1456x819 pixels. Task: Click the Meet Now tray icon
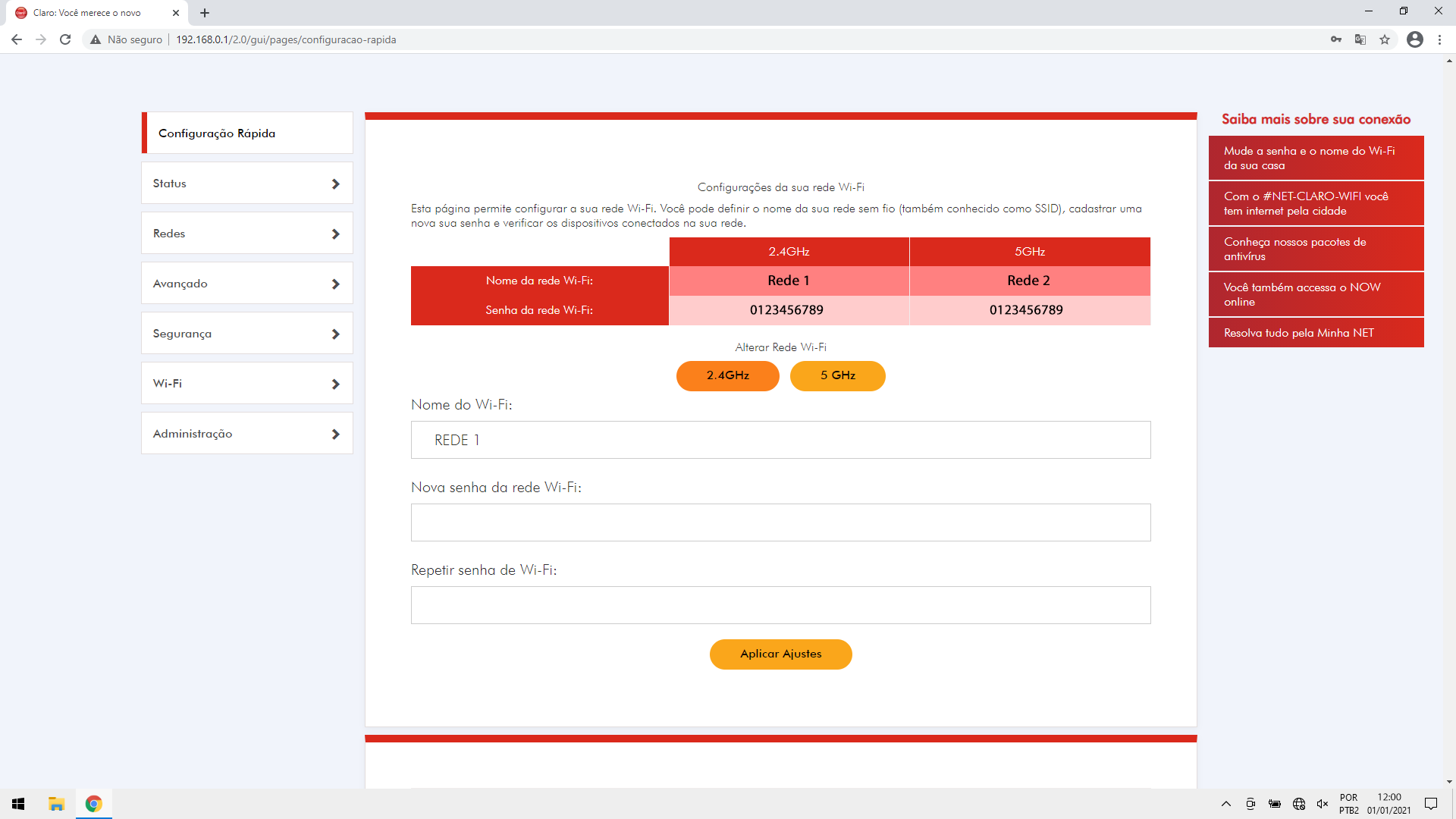pos(1250,804)
